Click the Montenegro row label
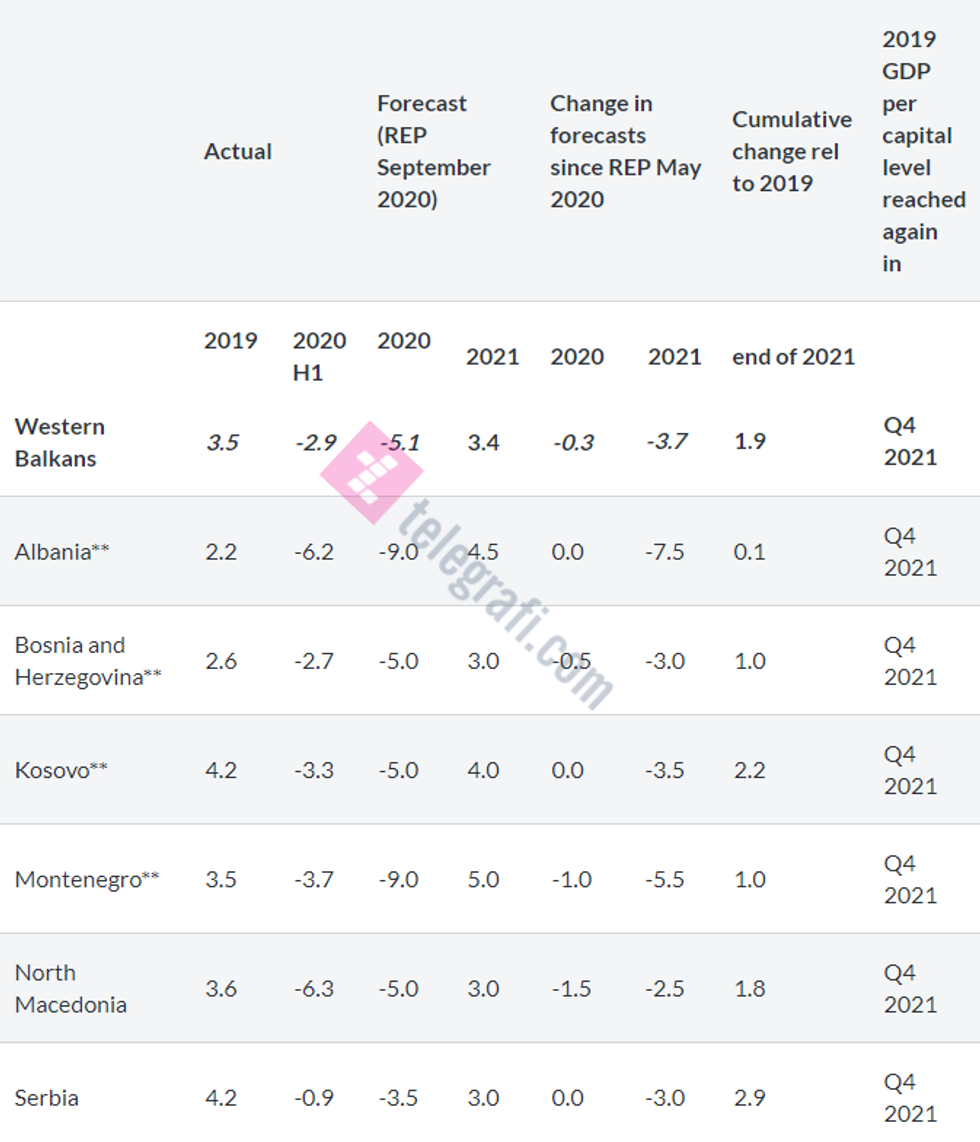The image size is (980, 1142). 87,879
